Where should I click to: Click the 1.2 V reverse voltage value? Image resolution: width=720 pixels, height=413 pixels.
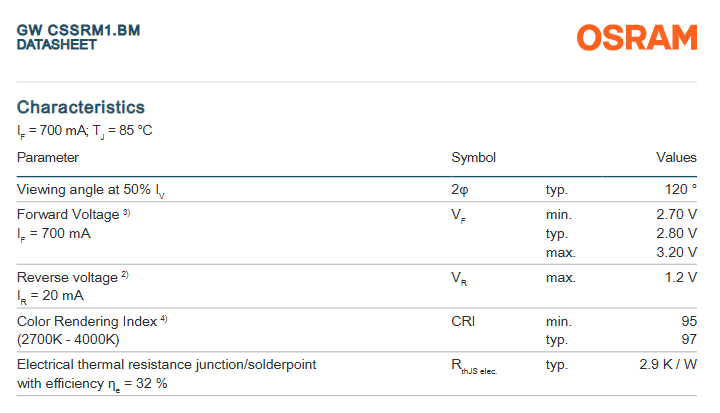tap(681, 277)
